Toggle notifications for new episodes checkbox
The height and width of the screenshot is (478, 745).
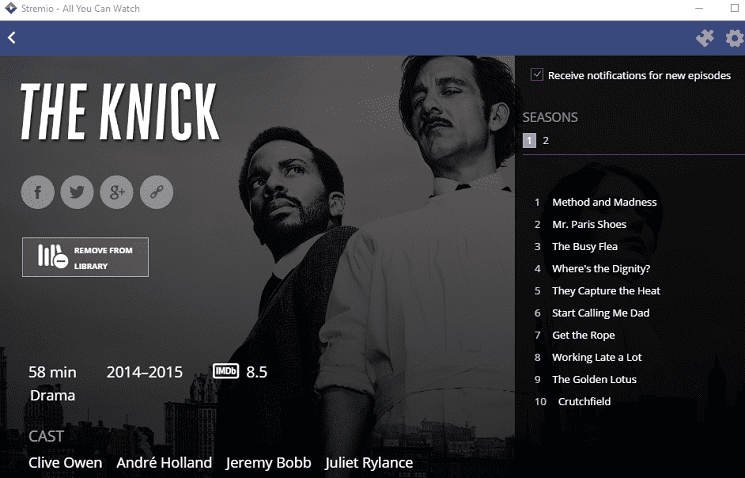537,75
